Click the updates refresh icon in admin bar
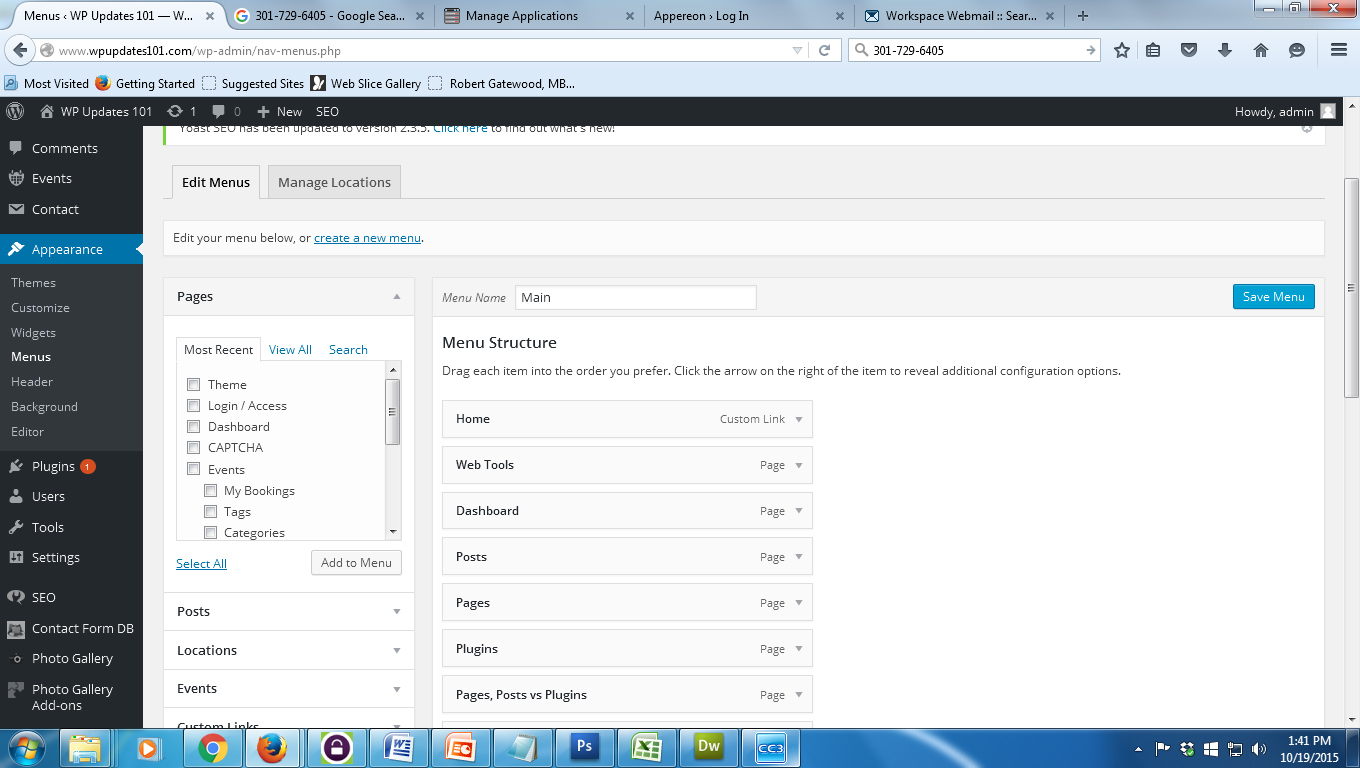The width and height of the screenshot is (1360, 768). (176, 111)
